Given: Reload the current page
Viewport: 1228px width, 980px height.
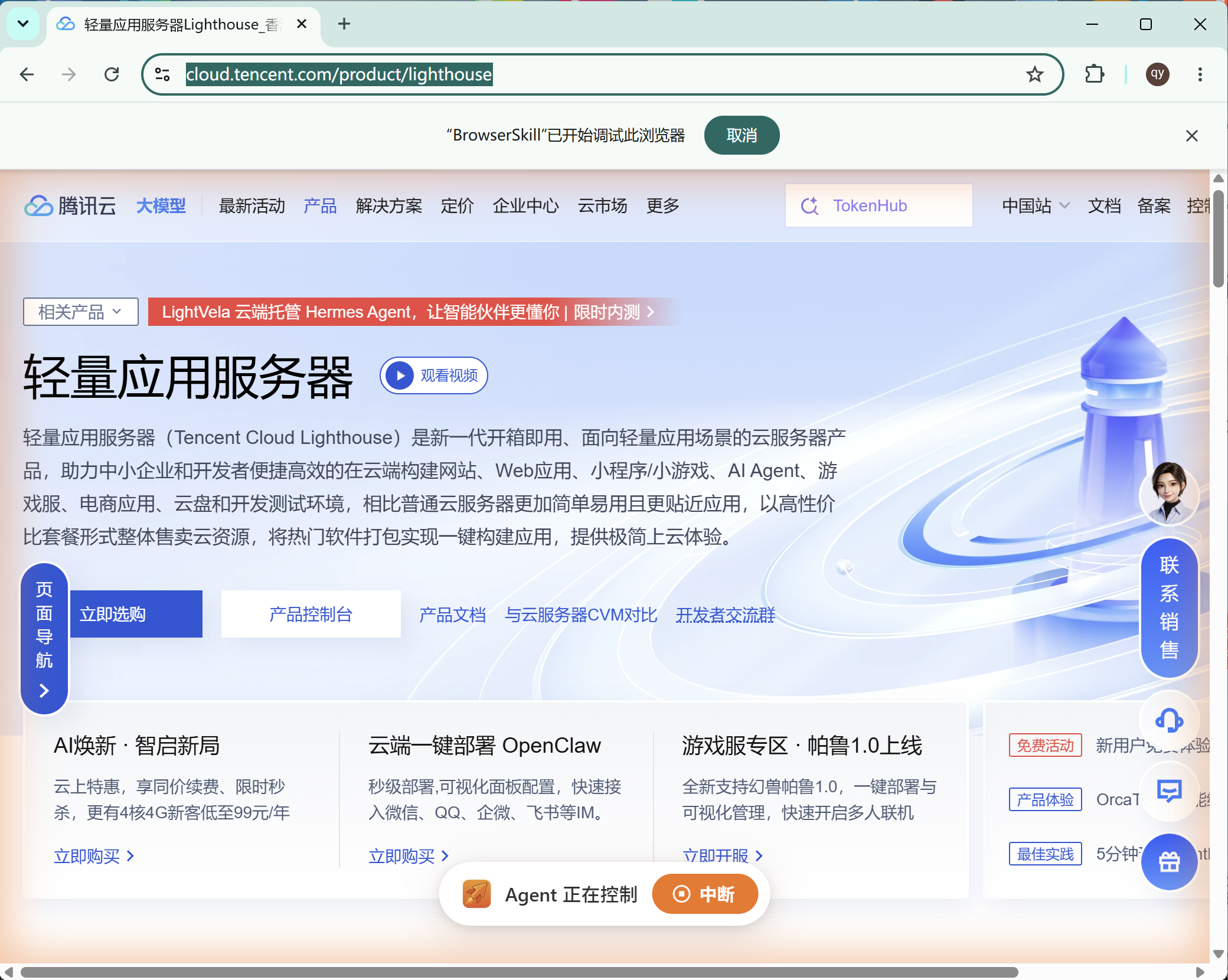Looking at the screenshot, I should click(112, 74).
